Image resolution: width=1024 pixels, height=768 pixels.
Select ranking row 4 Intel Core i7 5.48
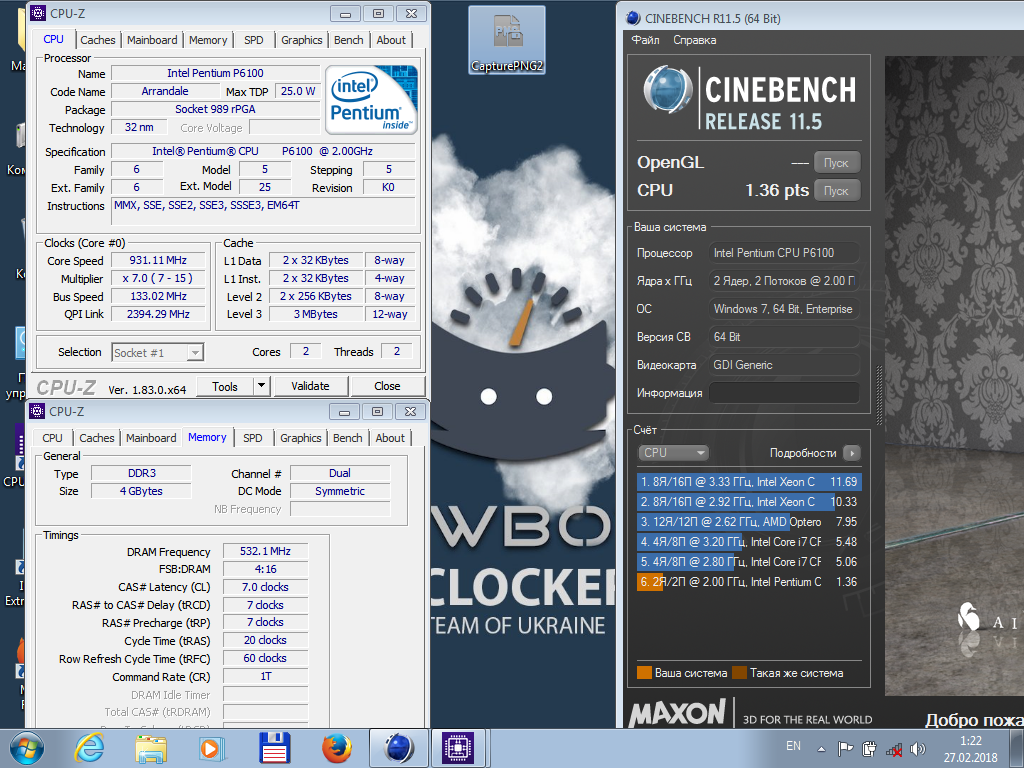(x=749, y=542)
